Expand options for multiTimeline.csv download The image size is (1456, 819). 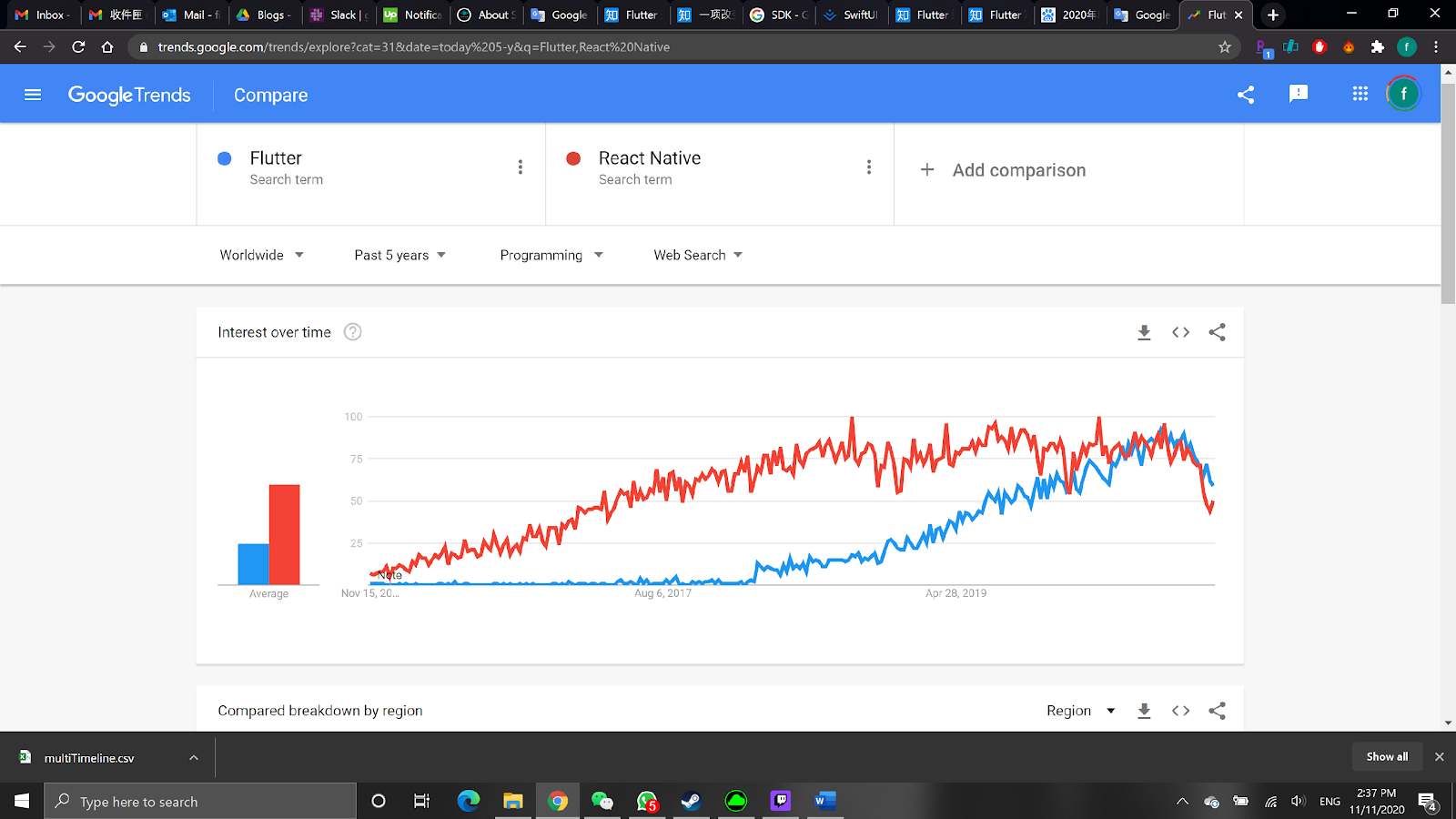[193, 757]
